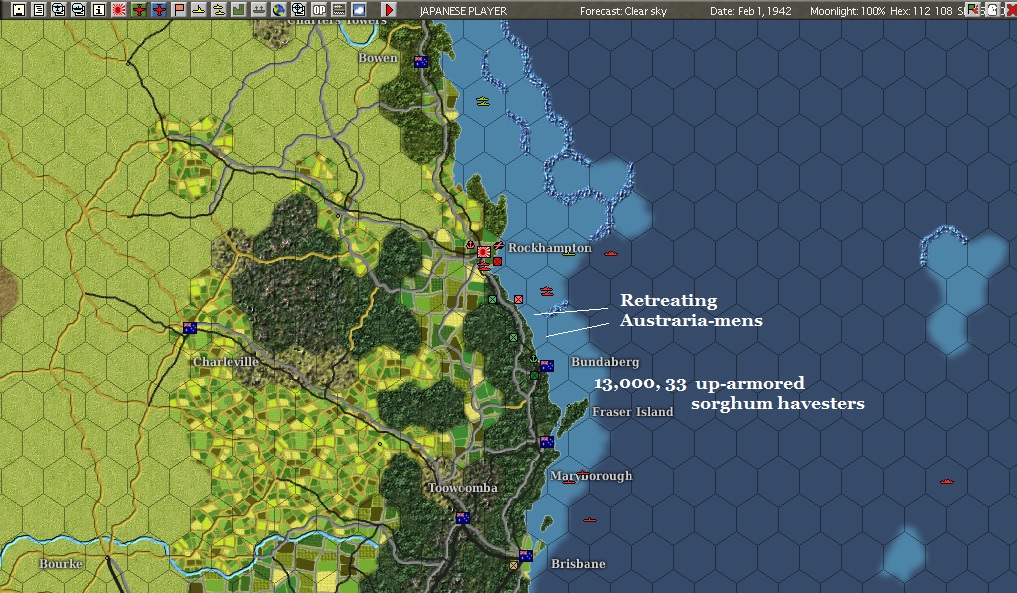The height and width of the screenshot is (593, 1017).
Task: Click the striped list toolbar icon
Action: click(339, 10)
